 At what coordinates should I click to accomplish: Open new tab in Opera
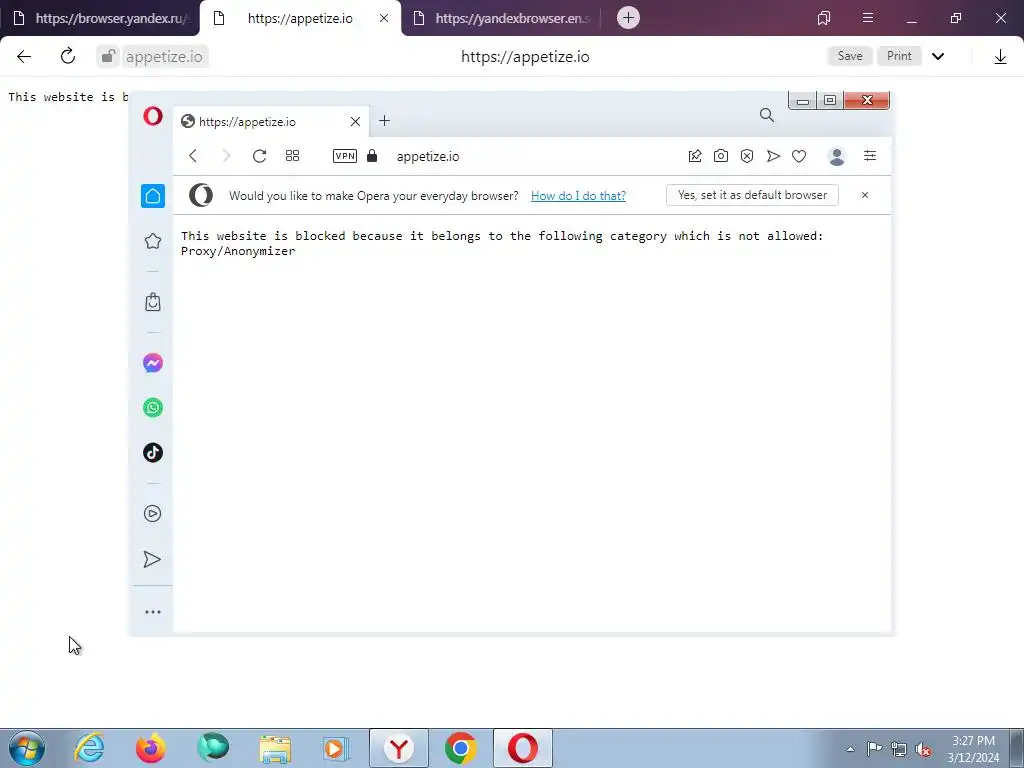[385, 121]
